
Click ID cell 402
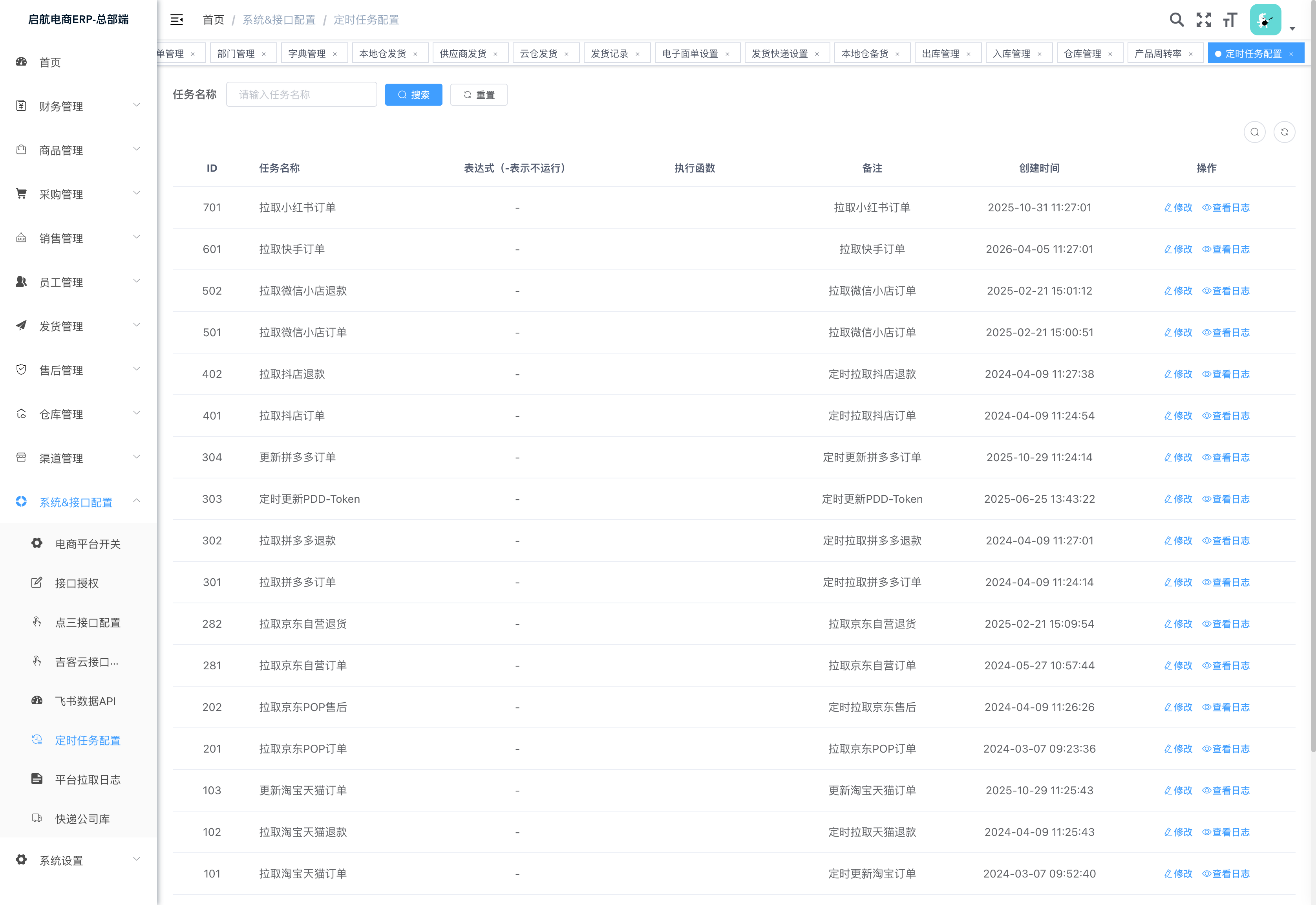coord(212,374)
